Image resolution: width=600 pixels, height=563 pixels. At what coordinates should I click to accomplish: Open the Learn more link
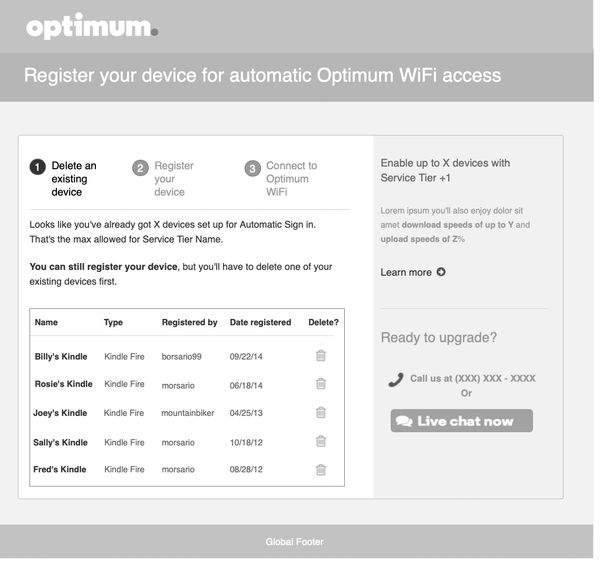point(406,272)
